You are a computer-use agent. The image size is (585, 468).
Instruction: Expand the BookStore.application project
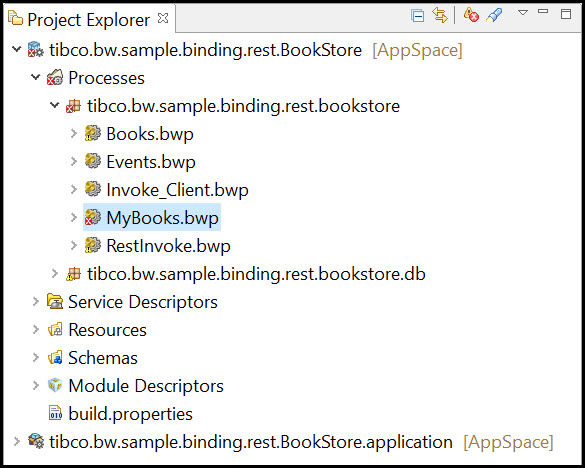coord(16,441)
